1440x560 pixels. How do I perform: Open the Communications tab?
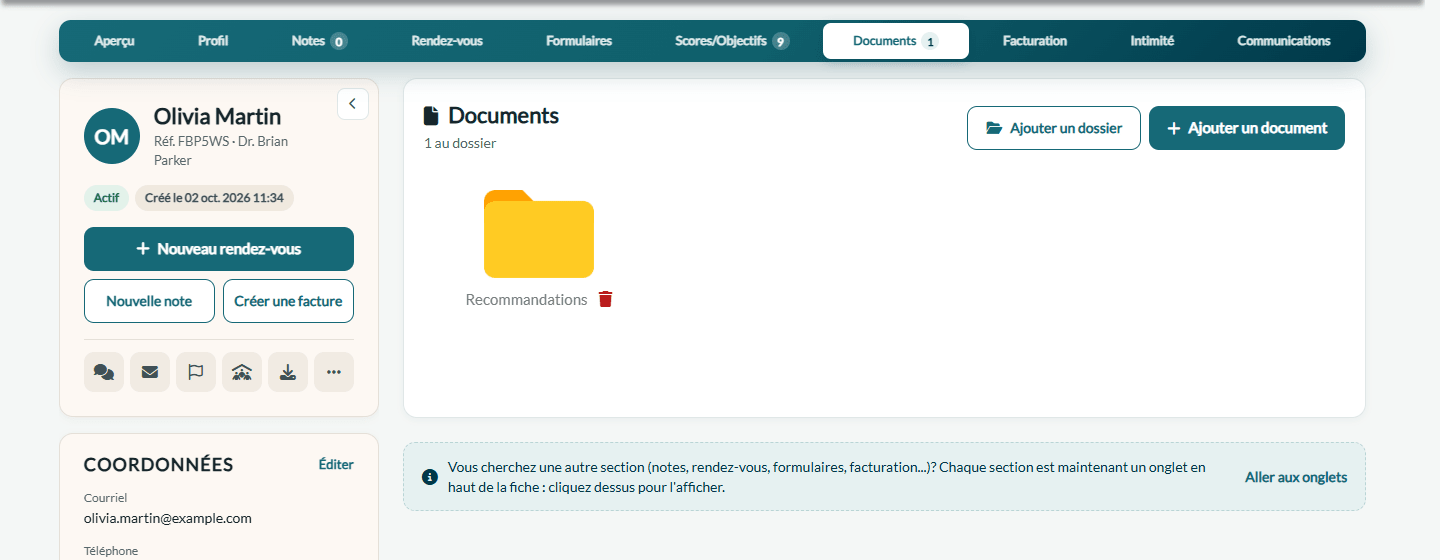click(1284, 41)
